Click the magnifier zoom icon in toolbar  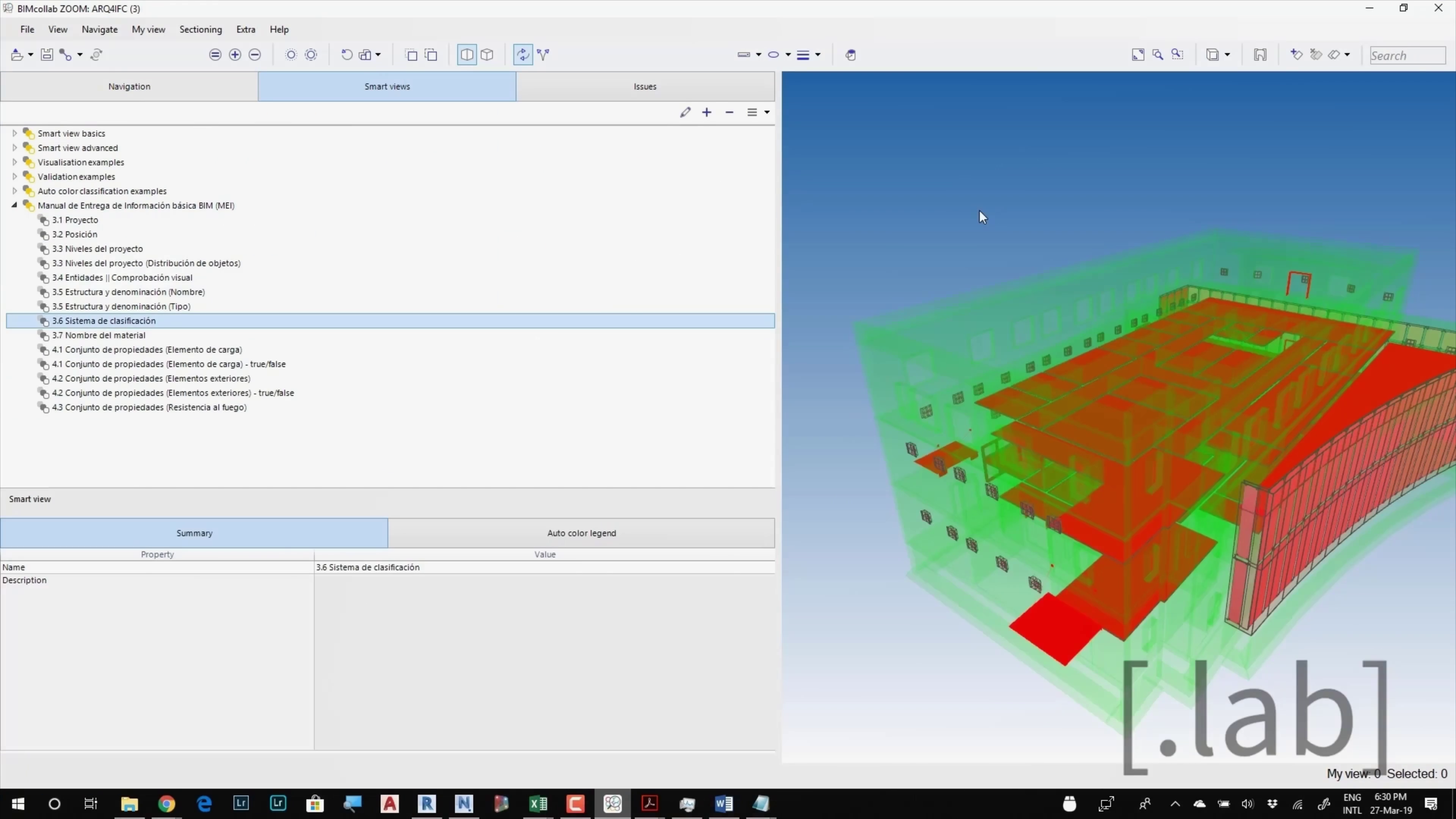point(1158,55)
